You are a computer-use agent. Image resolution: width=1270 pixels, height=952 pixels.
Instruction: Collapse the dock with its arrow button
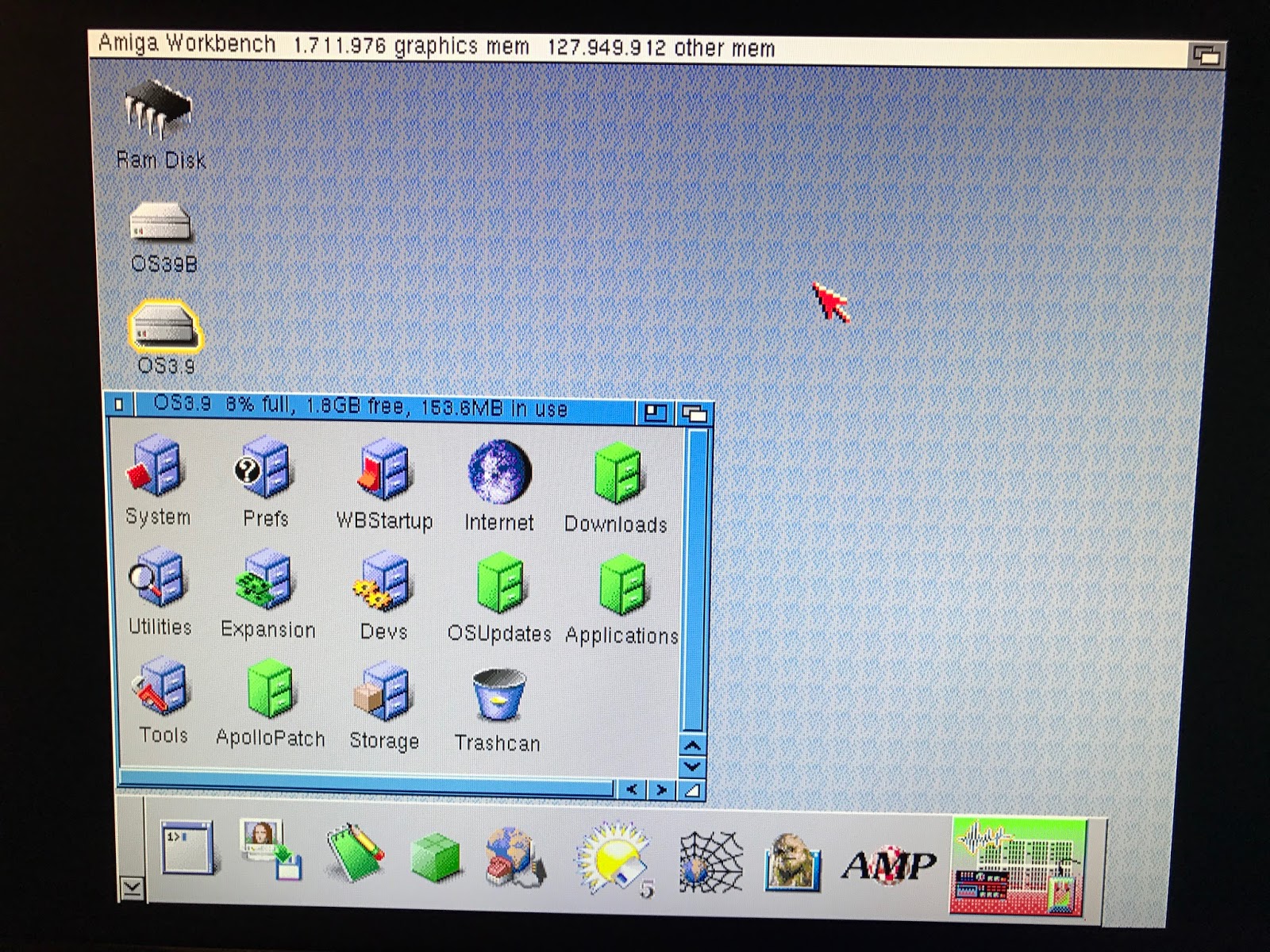pos(132,889)
